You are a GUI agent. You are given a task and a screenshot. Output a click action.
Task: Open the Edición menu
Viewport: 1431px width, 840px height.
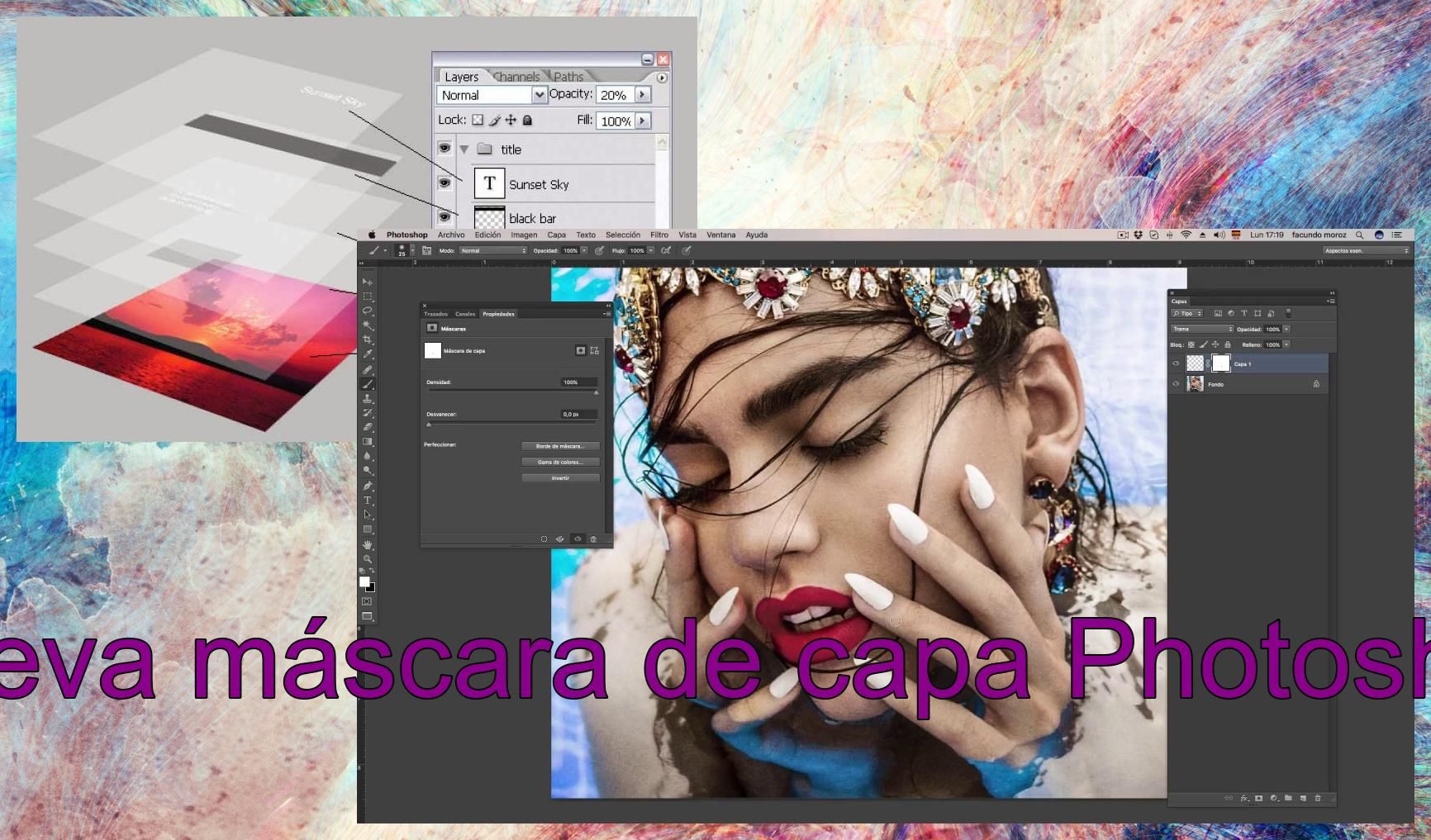pos(487,235)
